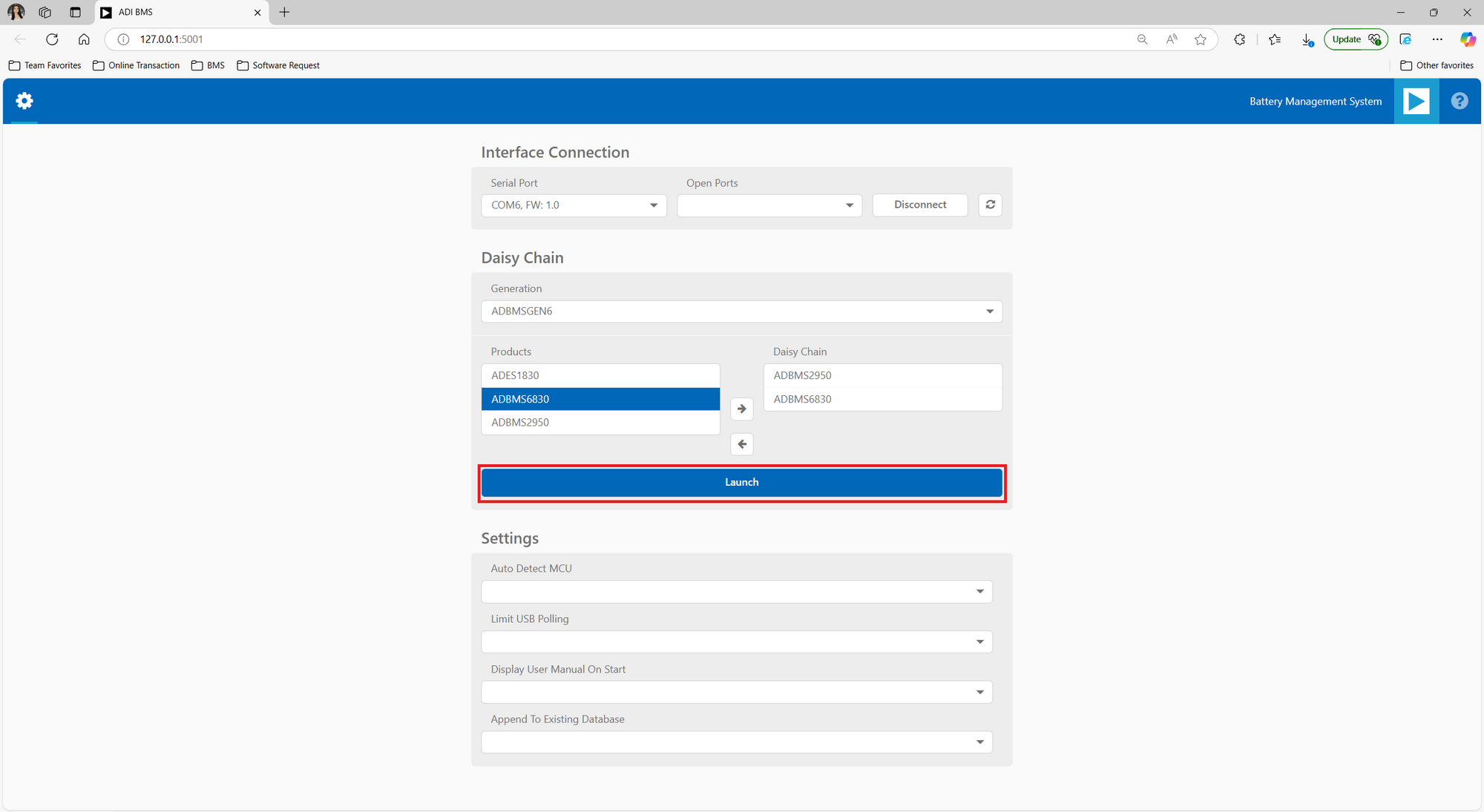Select ADBMS2950 in the Daisy Chain list
The image size is (1484, 812).
click(883, 375)
